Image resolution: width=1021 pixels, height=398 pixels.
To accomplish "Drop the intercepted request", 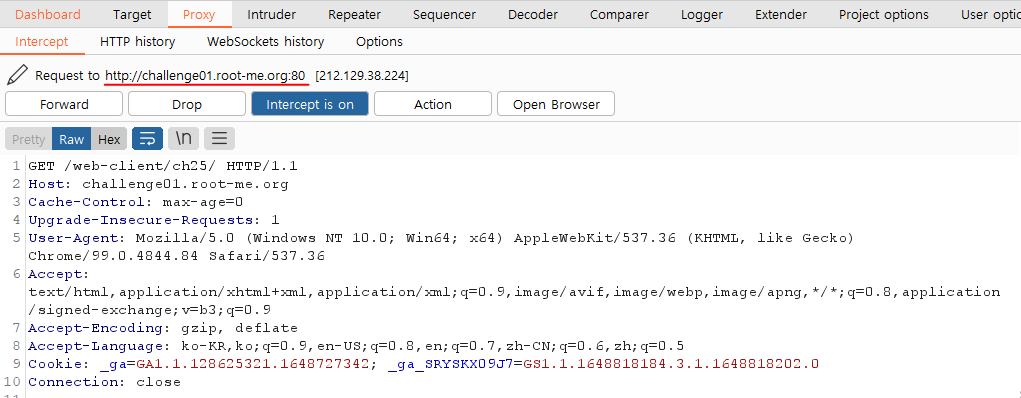I will [x=187, y=104].
